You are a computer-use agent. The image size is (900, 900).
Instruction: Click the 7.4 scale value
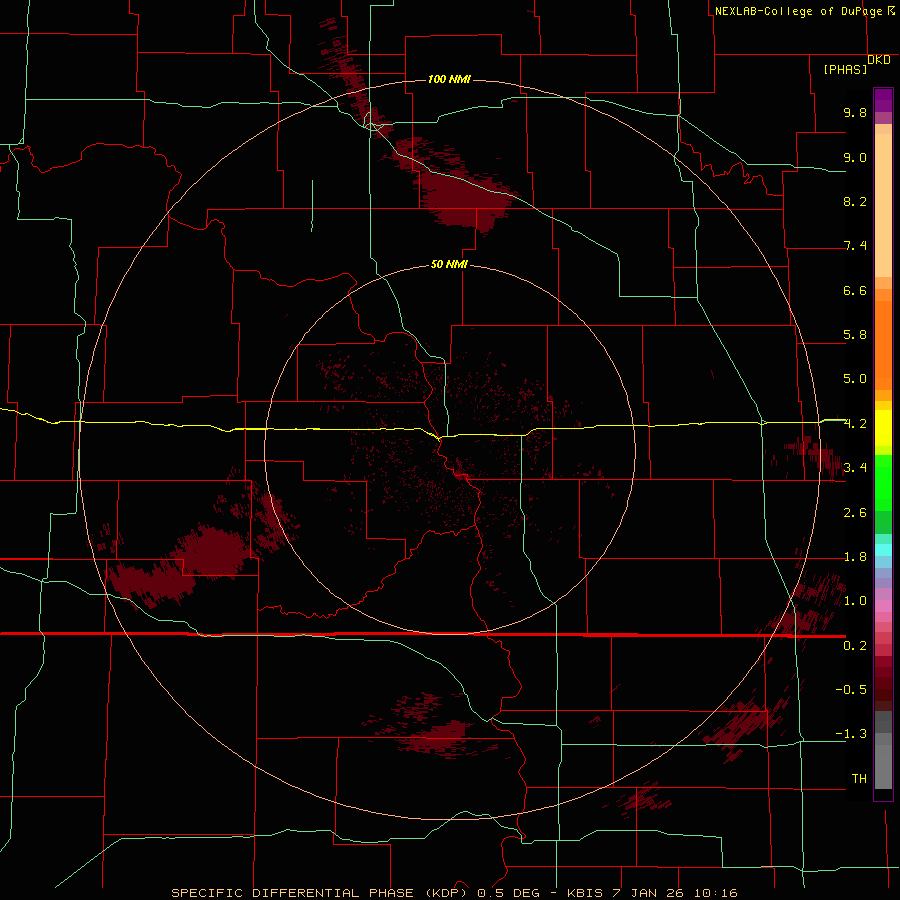pyautogui.click(x=855, y=246)
